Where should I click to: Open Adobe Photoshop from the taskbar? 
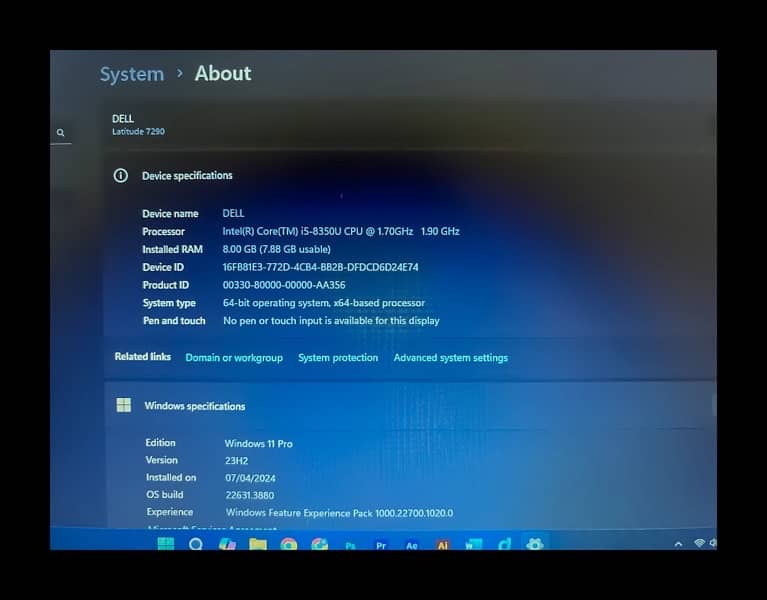(x=350, y=545)
